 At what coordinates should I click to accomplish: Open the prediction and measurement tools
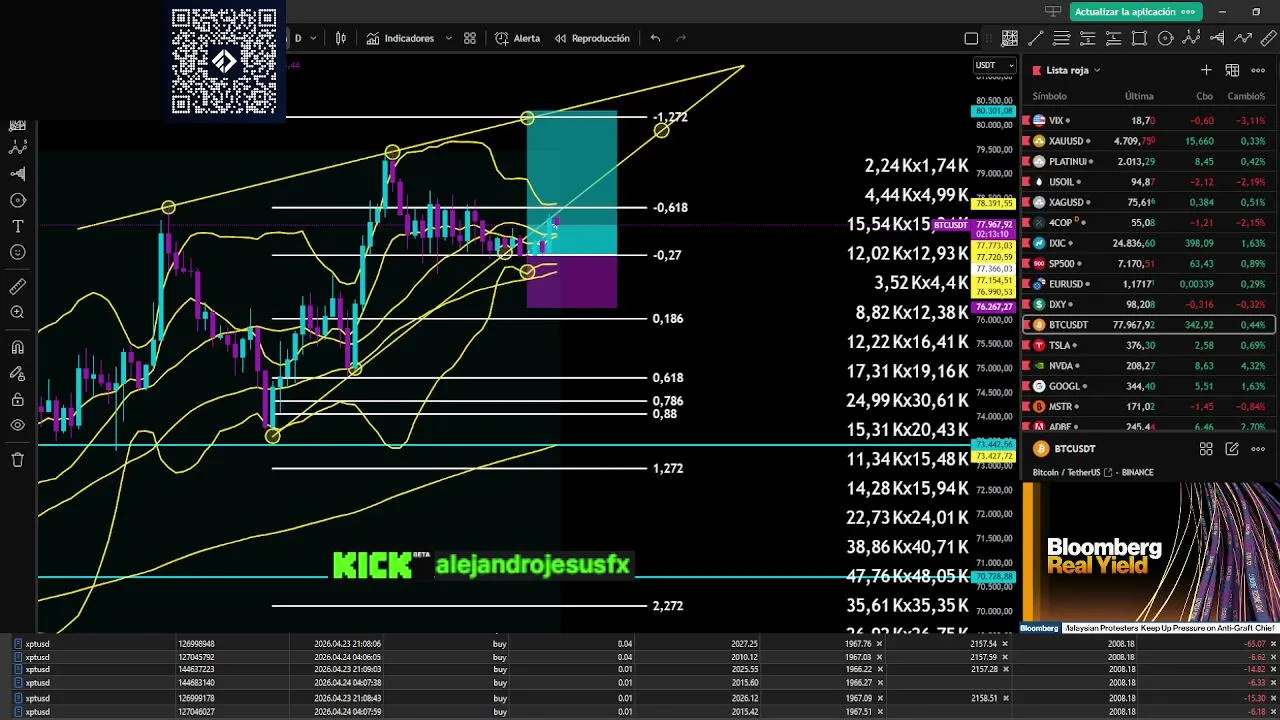pyautogui.click(x=17, y=173)
